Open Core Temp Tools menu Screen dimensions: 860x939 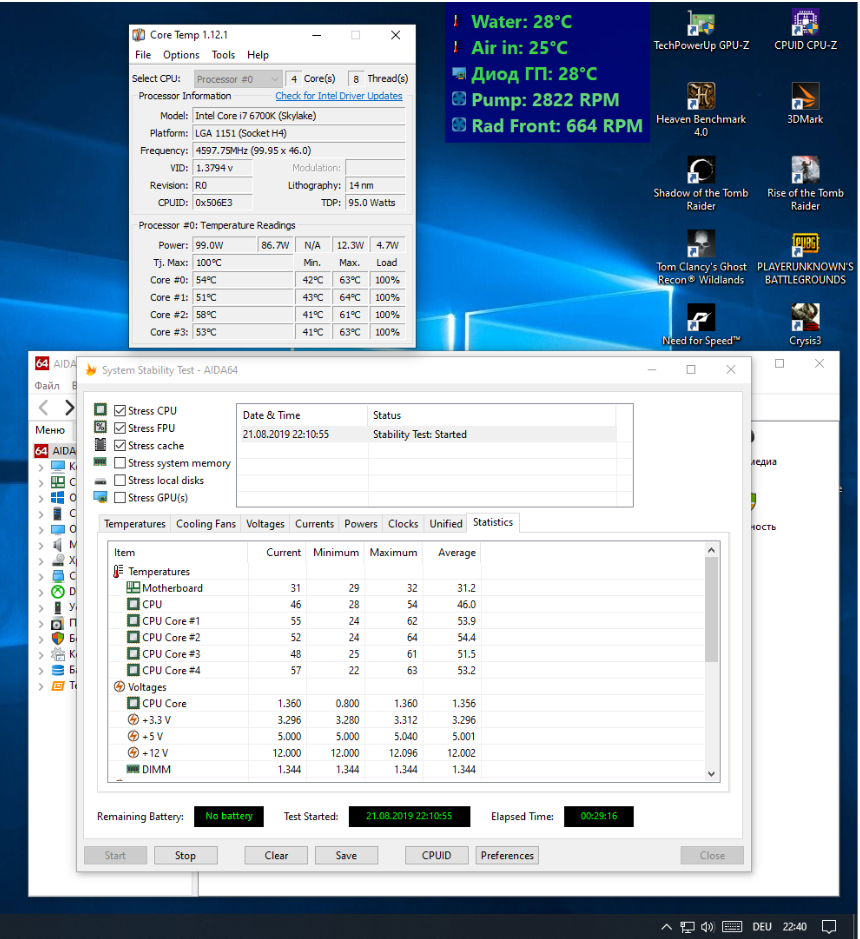tap(223, 54)
